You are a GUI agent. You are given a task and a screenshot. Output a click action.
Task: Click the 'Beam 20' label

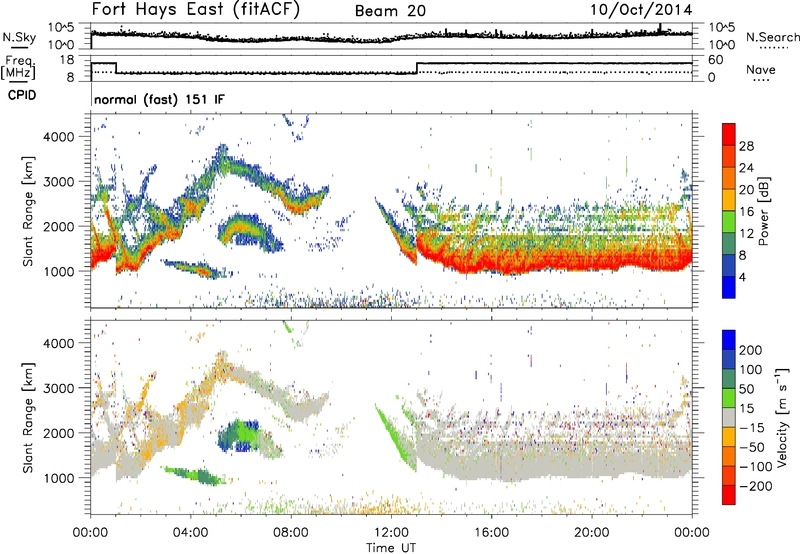pyautogui.click(x=390, y=11)
